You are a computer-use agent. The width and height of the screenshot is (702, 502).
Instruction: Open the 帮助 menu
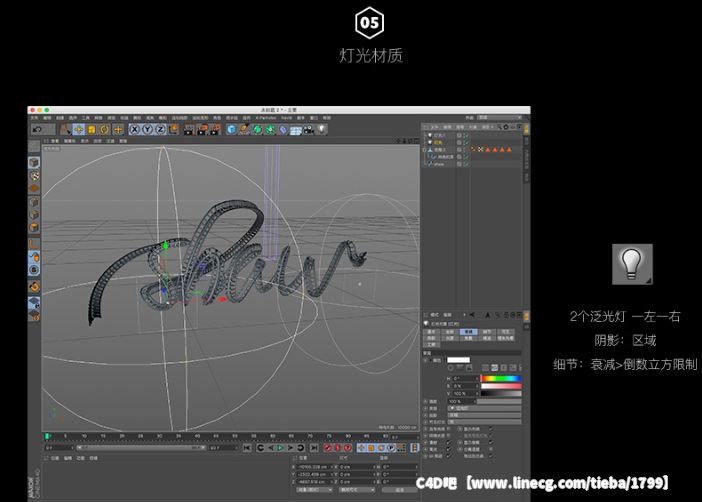pos(327,118)
